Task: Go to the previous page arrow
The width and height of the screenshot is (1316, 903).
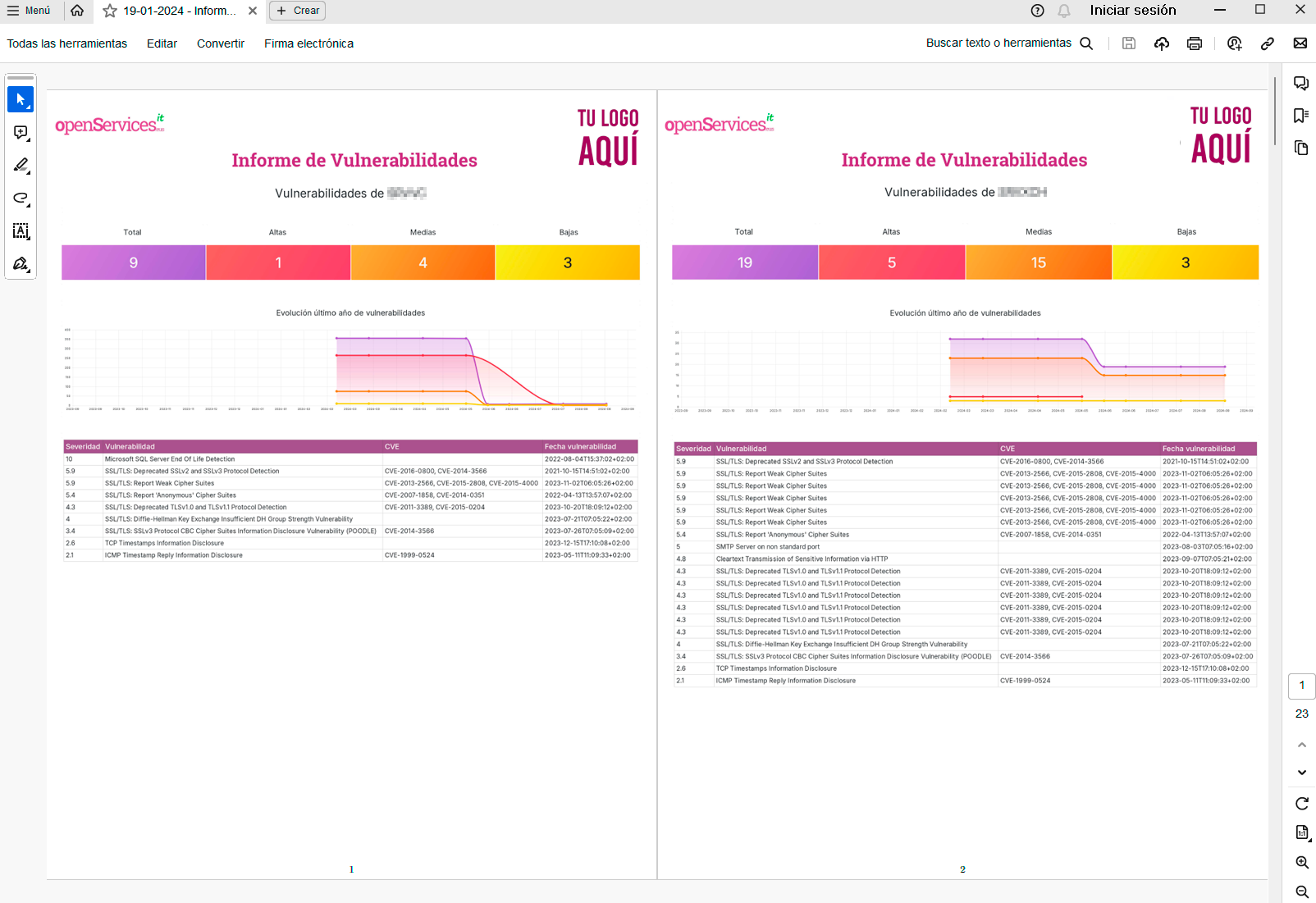Action: point(1302,745)
